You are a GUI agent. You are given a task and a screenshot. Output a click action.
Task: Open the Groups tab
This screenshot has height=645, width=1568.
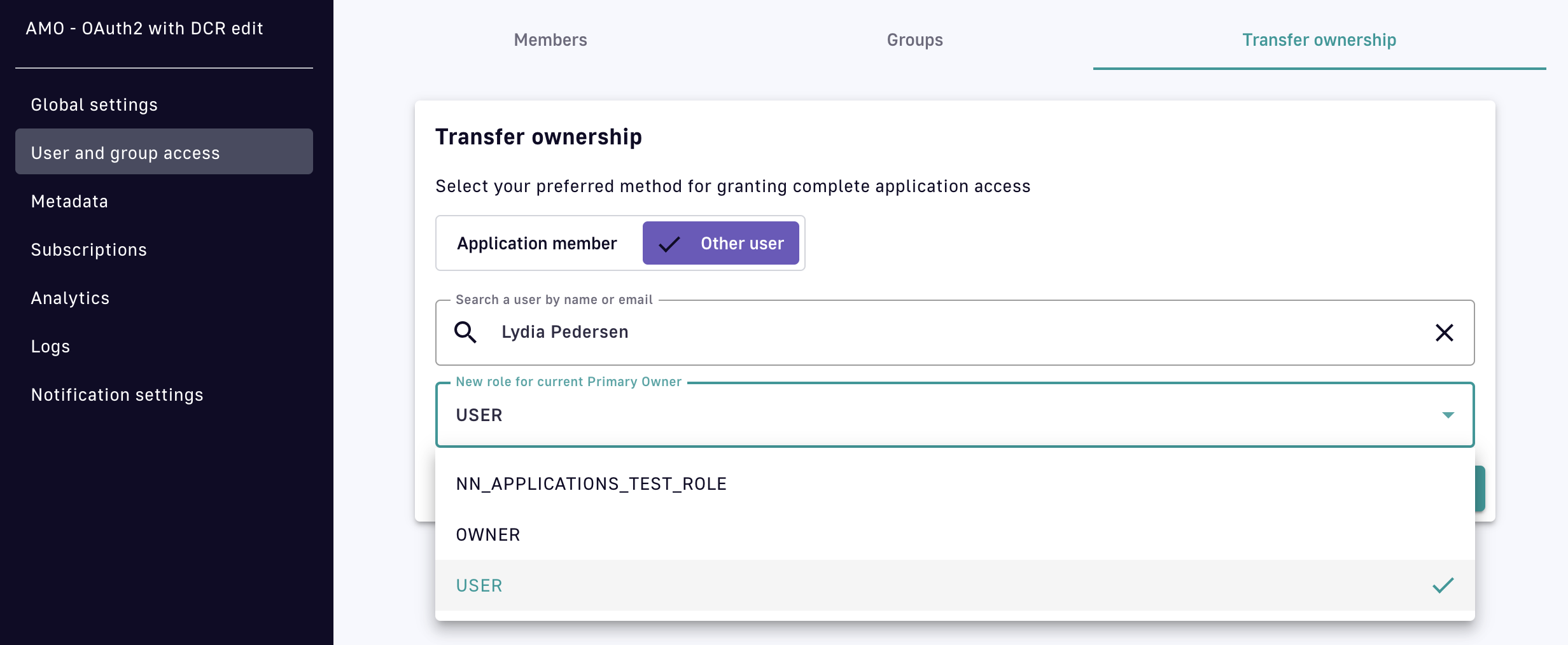(914, 40)
